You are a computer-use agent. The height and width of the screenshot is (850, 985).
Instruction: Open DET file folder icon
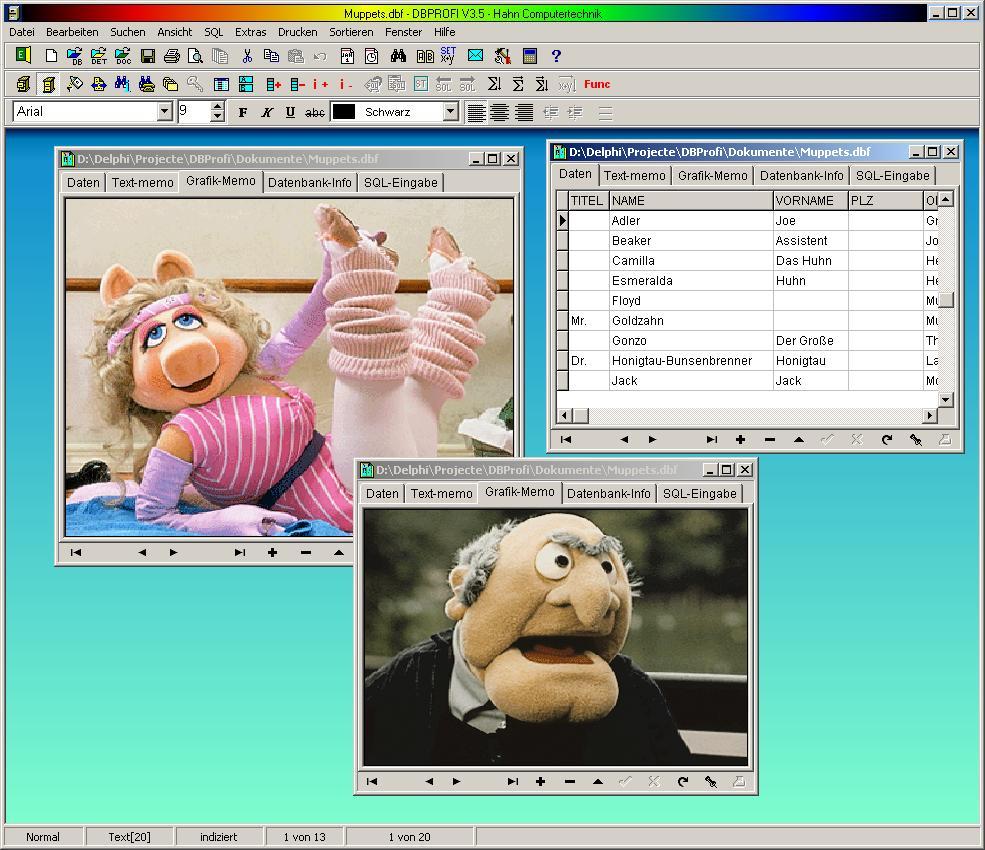(99, 56)
